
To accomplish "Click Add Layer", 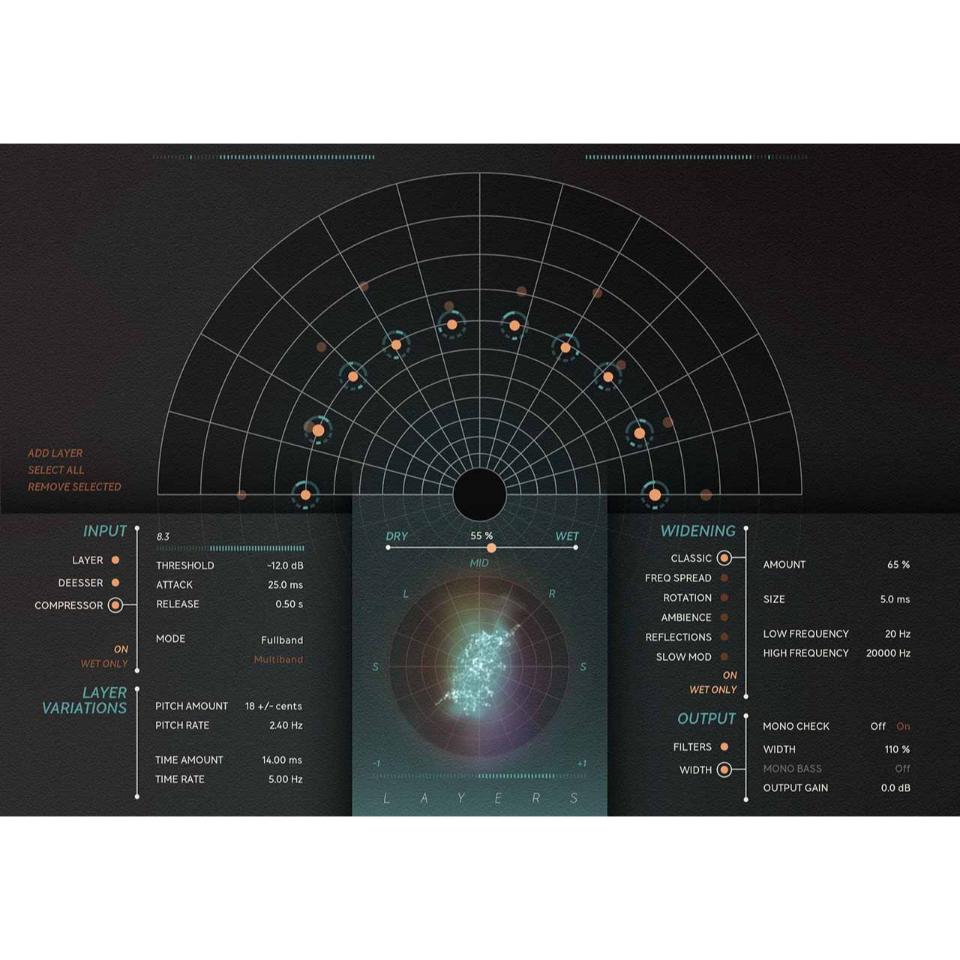I will 55,453.
